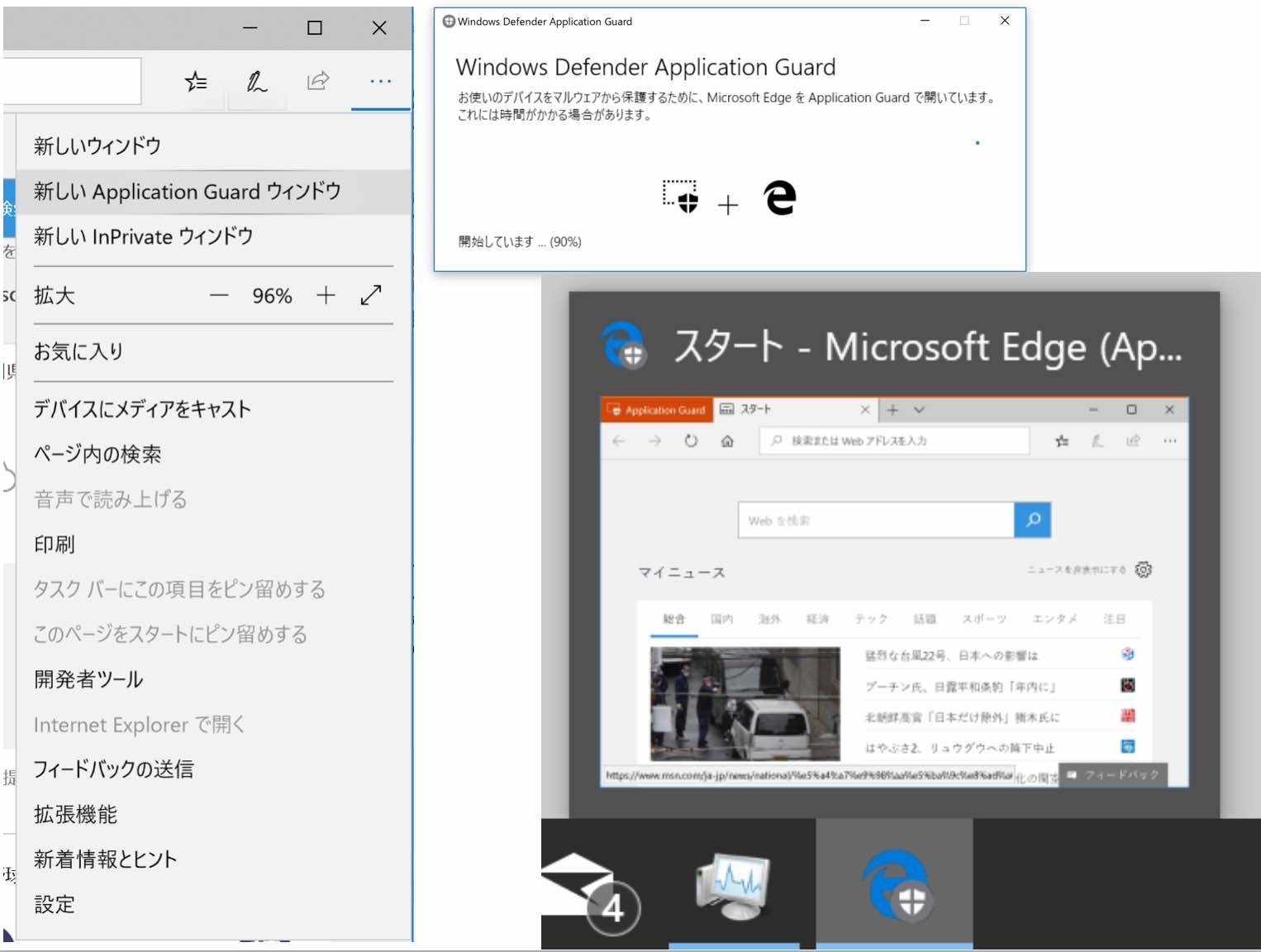Screen dimensions: 1261x952
Task: Click 印刷 in the menu
Action: tap(213, 544)
